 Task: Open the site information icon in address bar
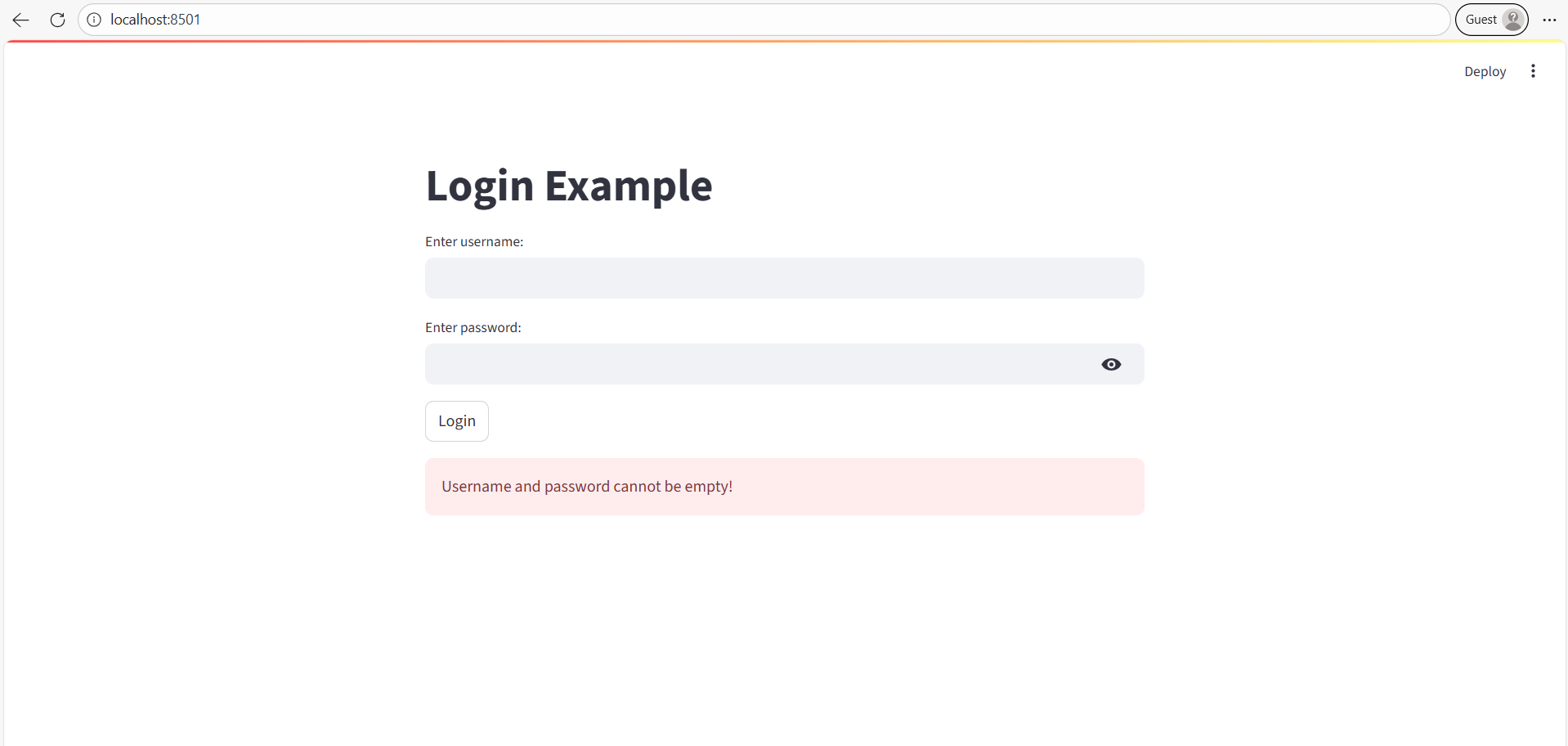(93, 20)
